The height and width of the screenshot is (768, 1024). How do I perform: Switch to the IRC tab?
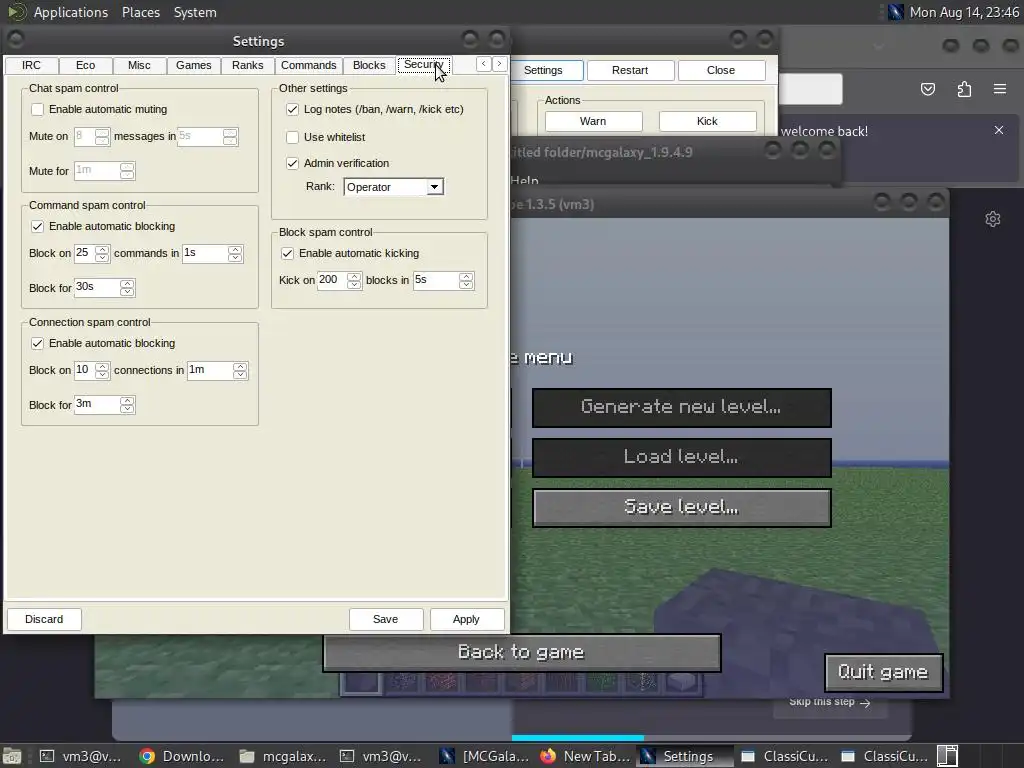click(31, 65)
